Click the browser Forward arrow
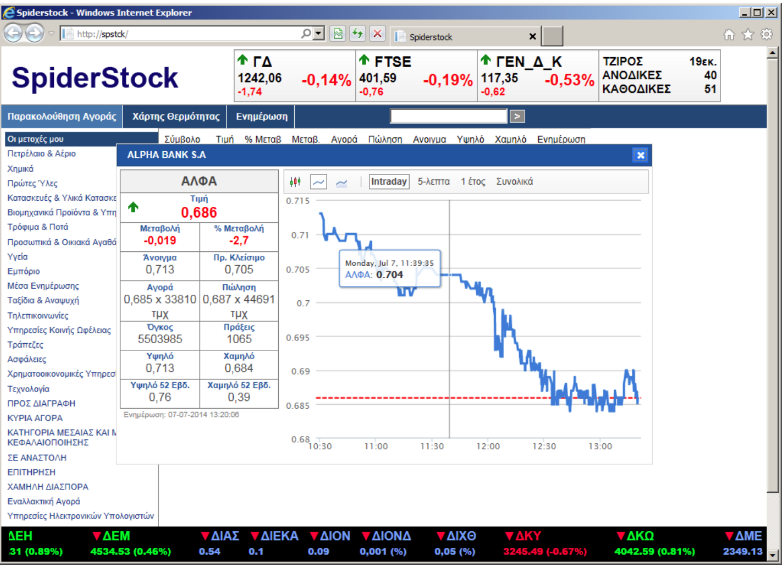 (34, 33)
